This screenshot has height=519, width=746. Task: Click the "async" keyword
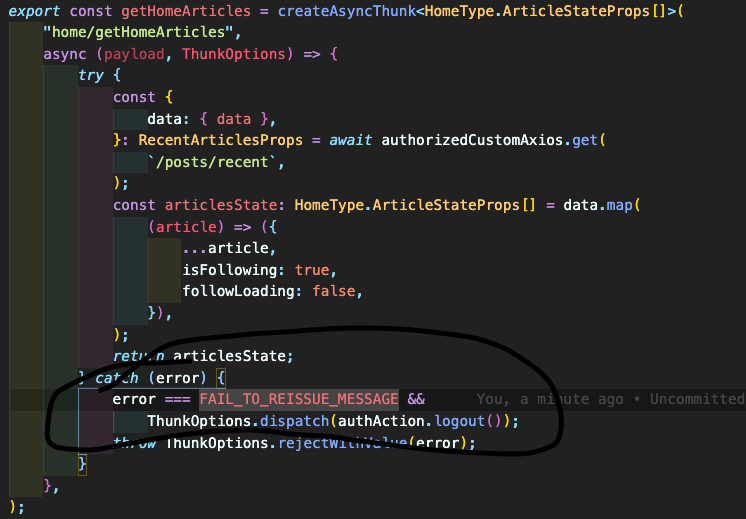point(65,54)
